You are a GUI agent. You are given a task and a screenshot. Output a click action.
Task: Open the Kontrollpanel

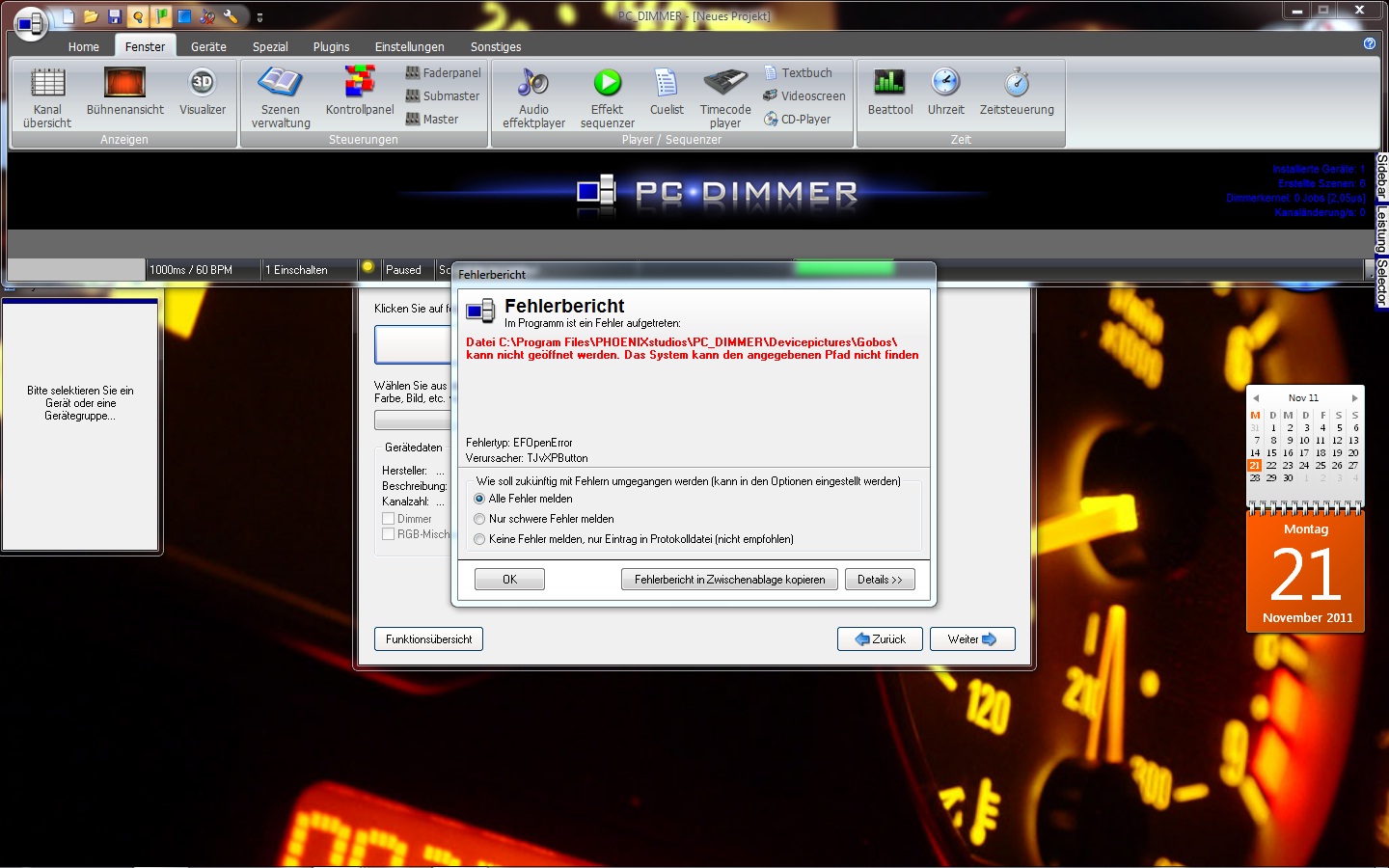coord(359,94)
